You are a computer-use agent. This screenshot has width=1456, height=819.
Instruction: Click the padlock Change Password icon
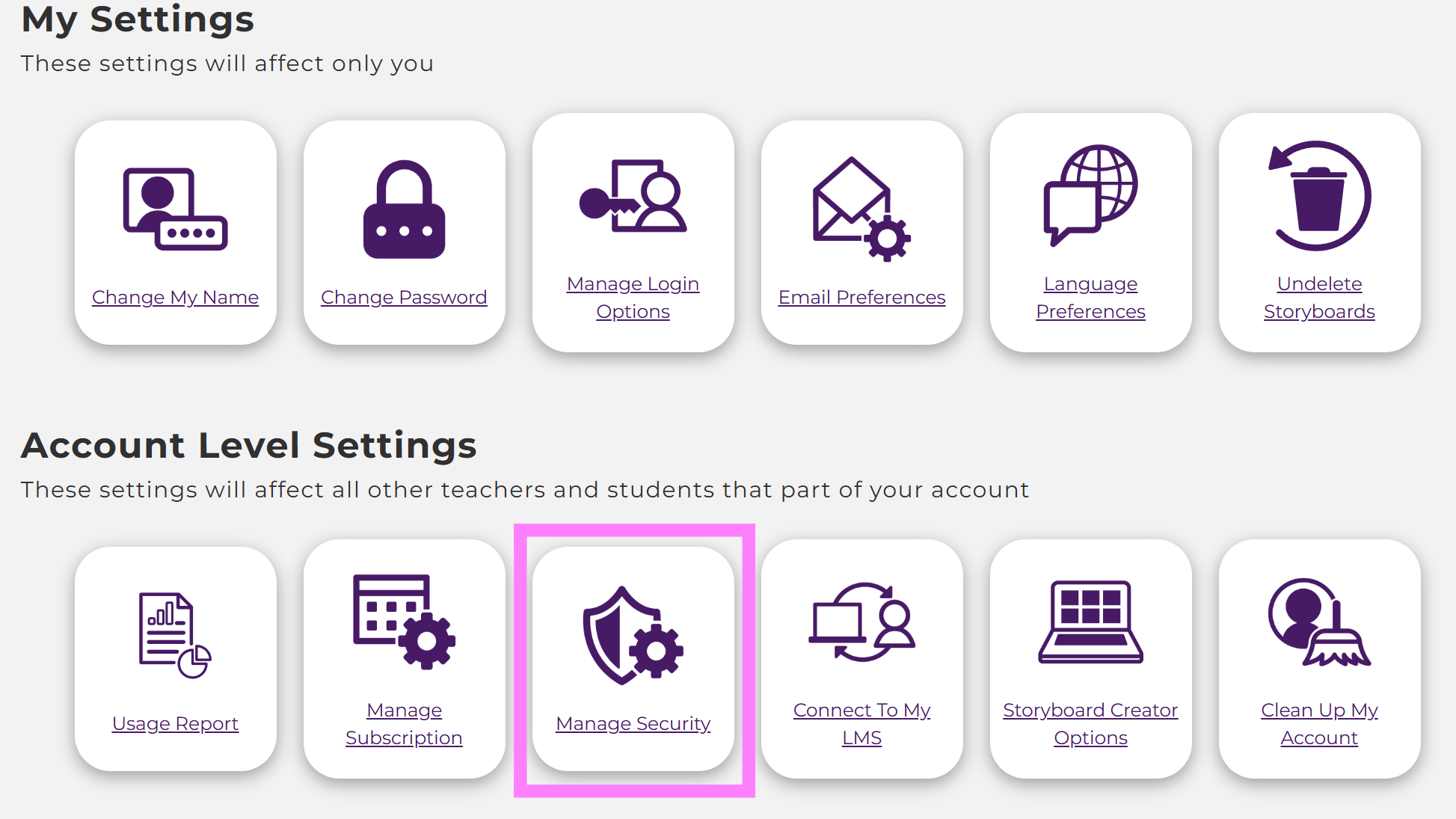pos(404,209)
